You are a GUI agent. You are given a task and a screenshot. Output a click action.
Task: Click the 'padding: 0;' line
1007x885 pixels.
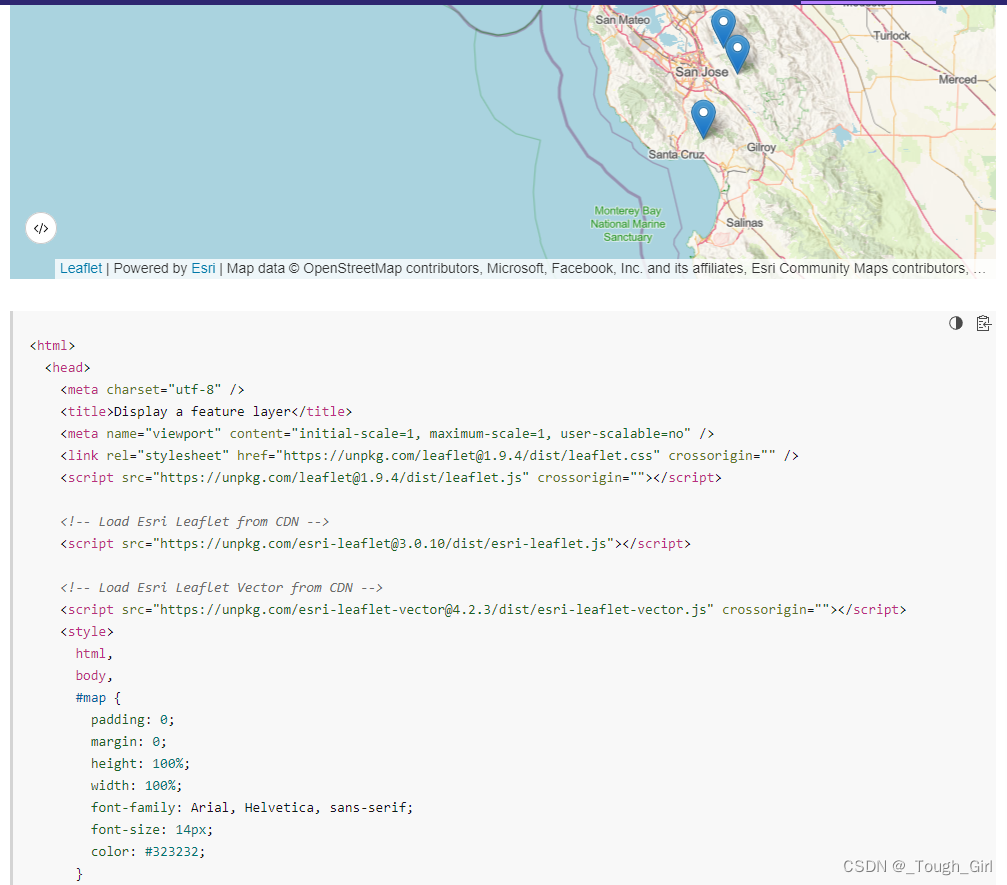coord(132,719)
